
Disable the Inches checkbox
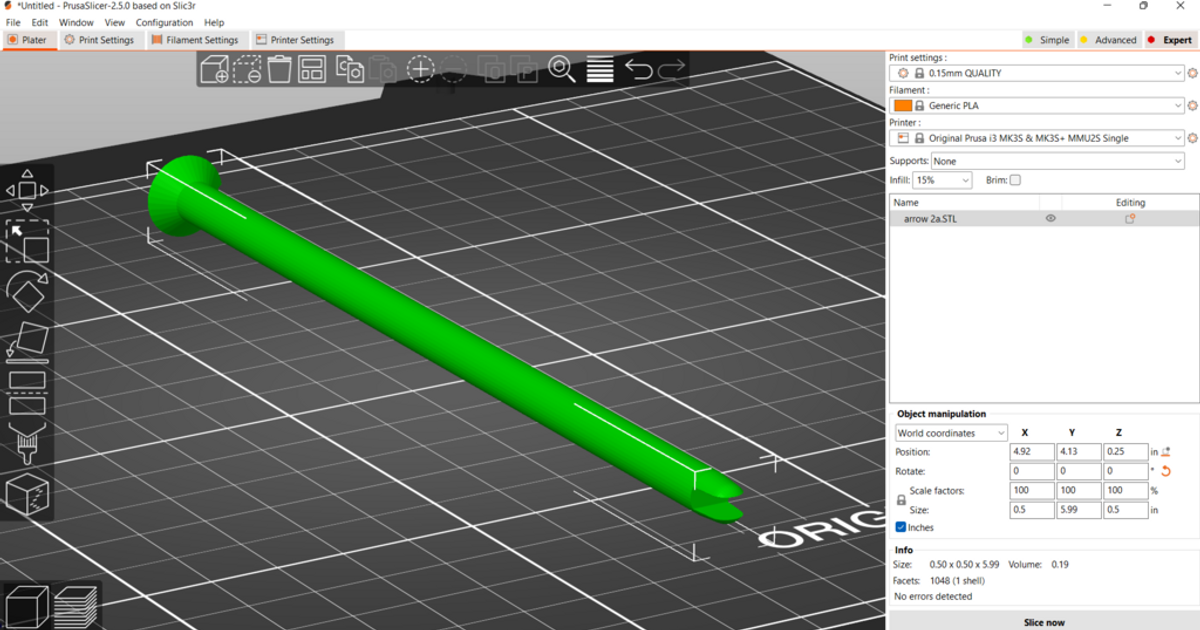898,527
